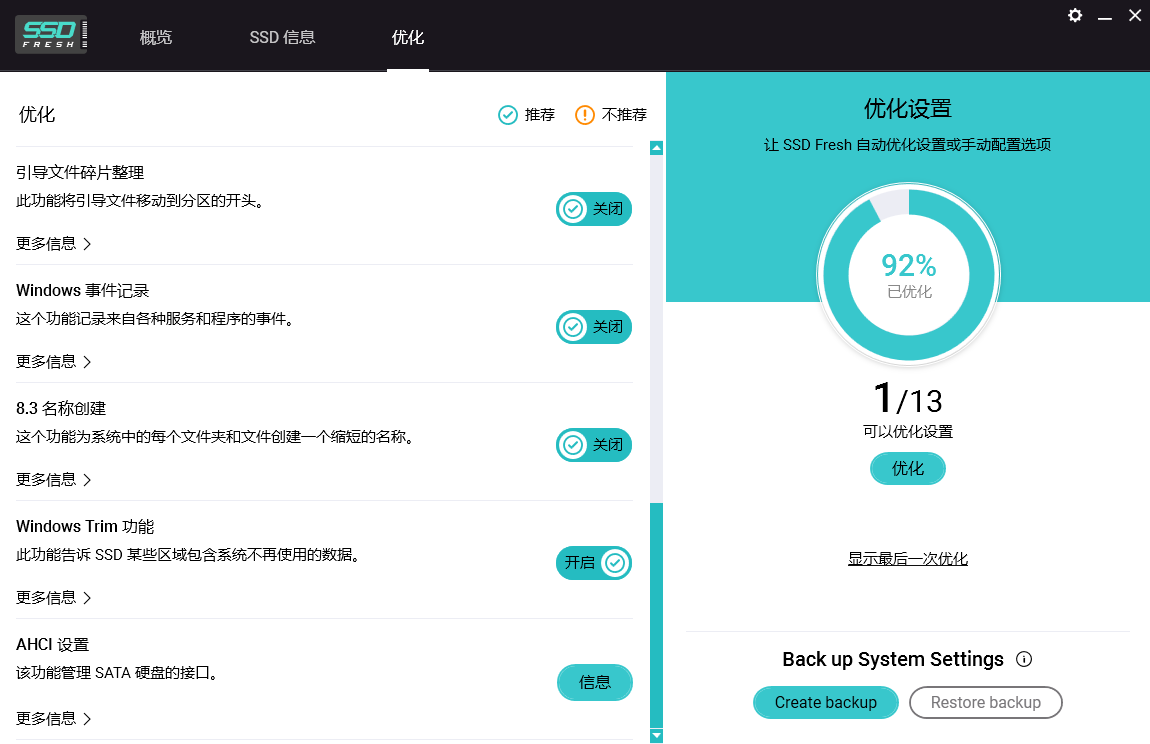This screenshot has width=1150, height=744.
Task: Open the SSD 信息 tab
Action: pyautogui.click(x=282, y=38)
